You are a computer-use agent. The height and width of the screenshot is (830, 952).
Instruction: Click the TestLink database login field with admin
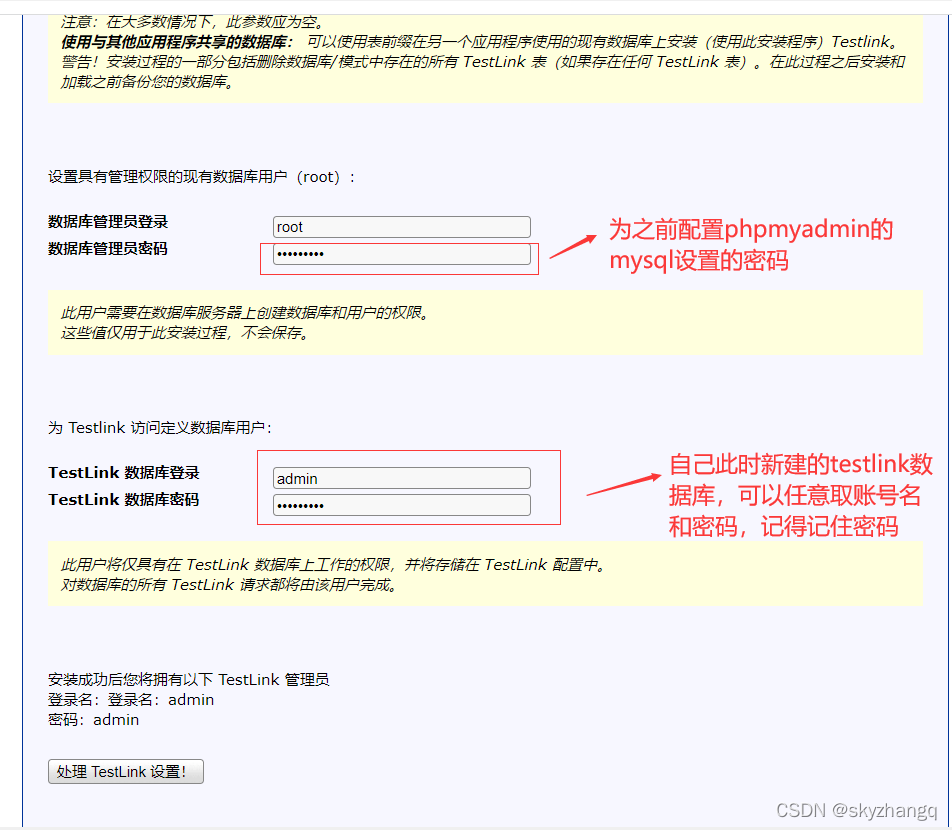click(401, 478)
